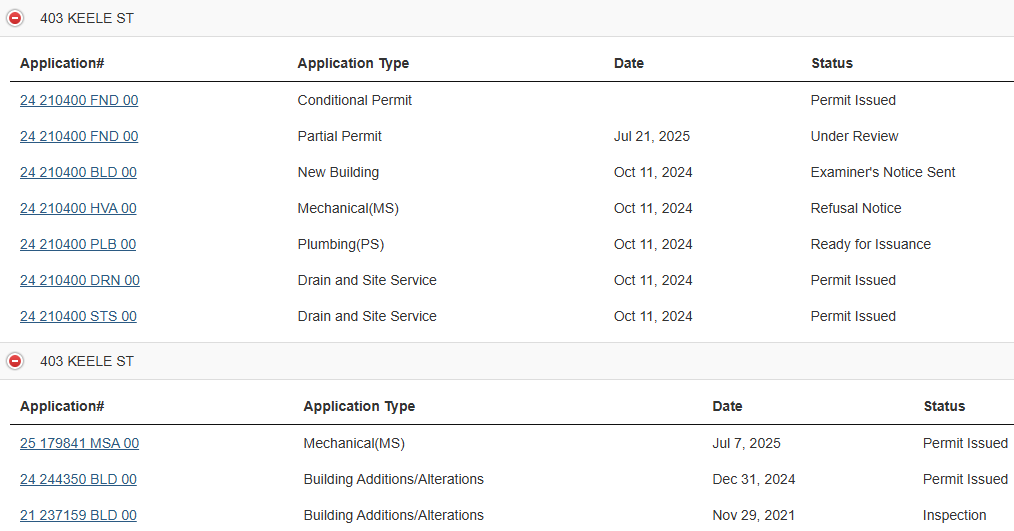Open Mechanical application 24 210400 HVA 00
The height and width of the screenshot is (531, 1014).
tap(78, 208)
